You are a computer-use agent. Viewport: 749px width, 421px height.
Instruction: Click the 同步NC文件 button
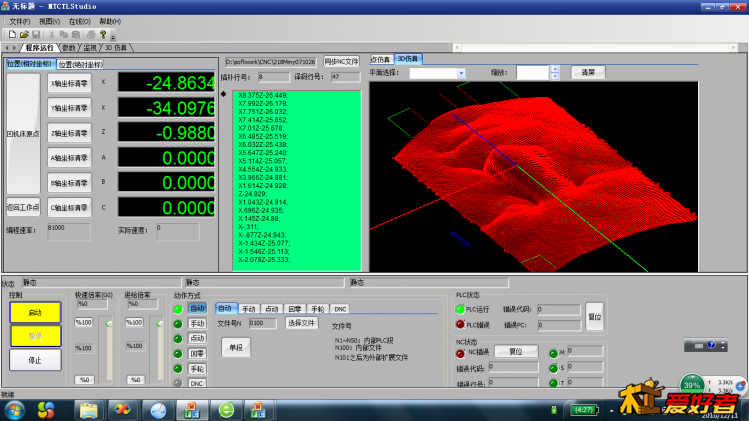pos(341,62)
